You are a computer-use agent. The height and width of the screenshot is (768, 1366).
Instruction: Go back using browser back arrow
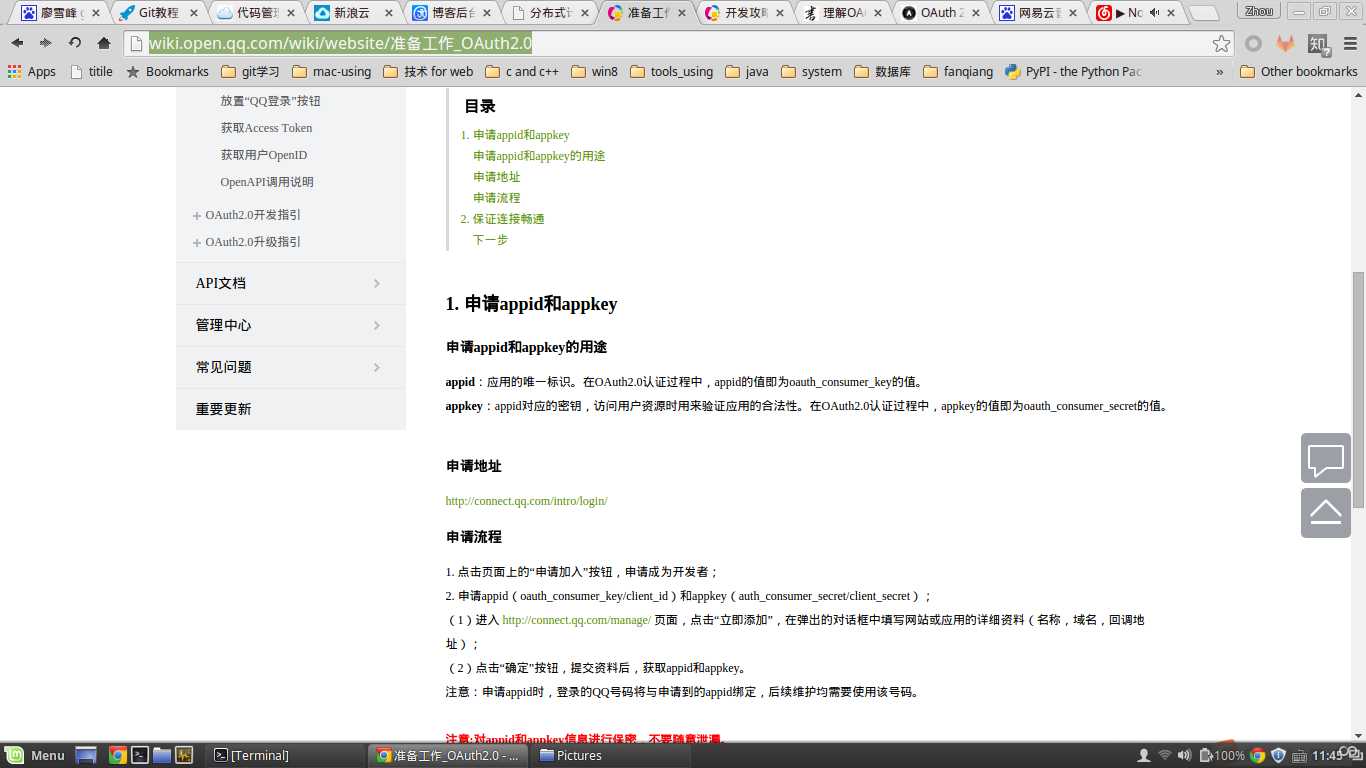[17, 43]
